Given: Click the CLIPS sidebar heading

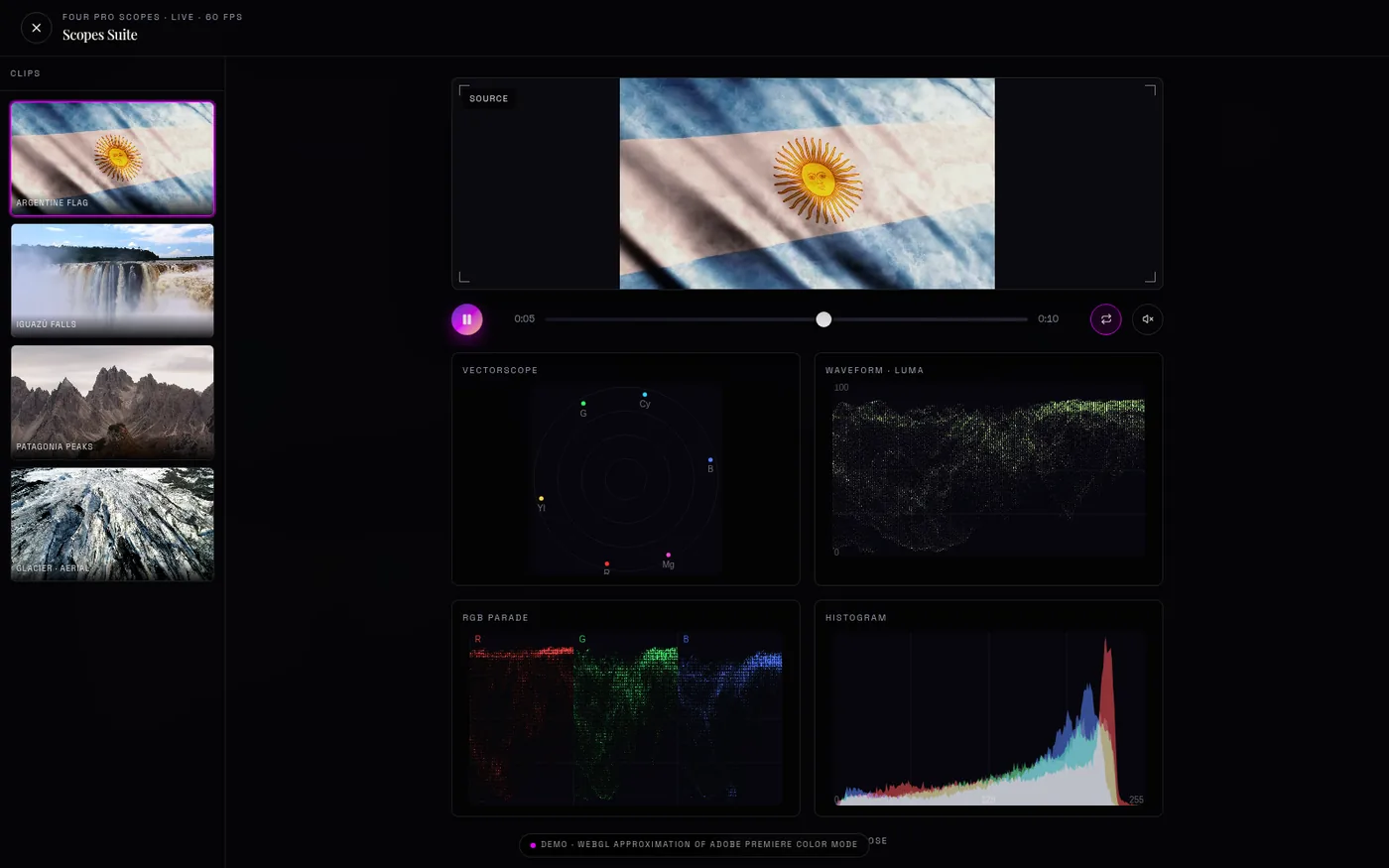Looking at the screenshot, I should [26, 73].
